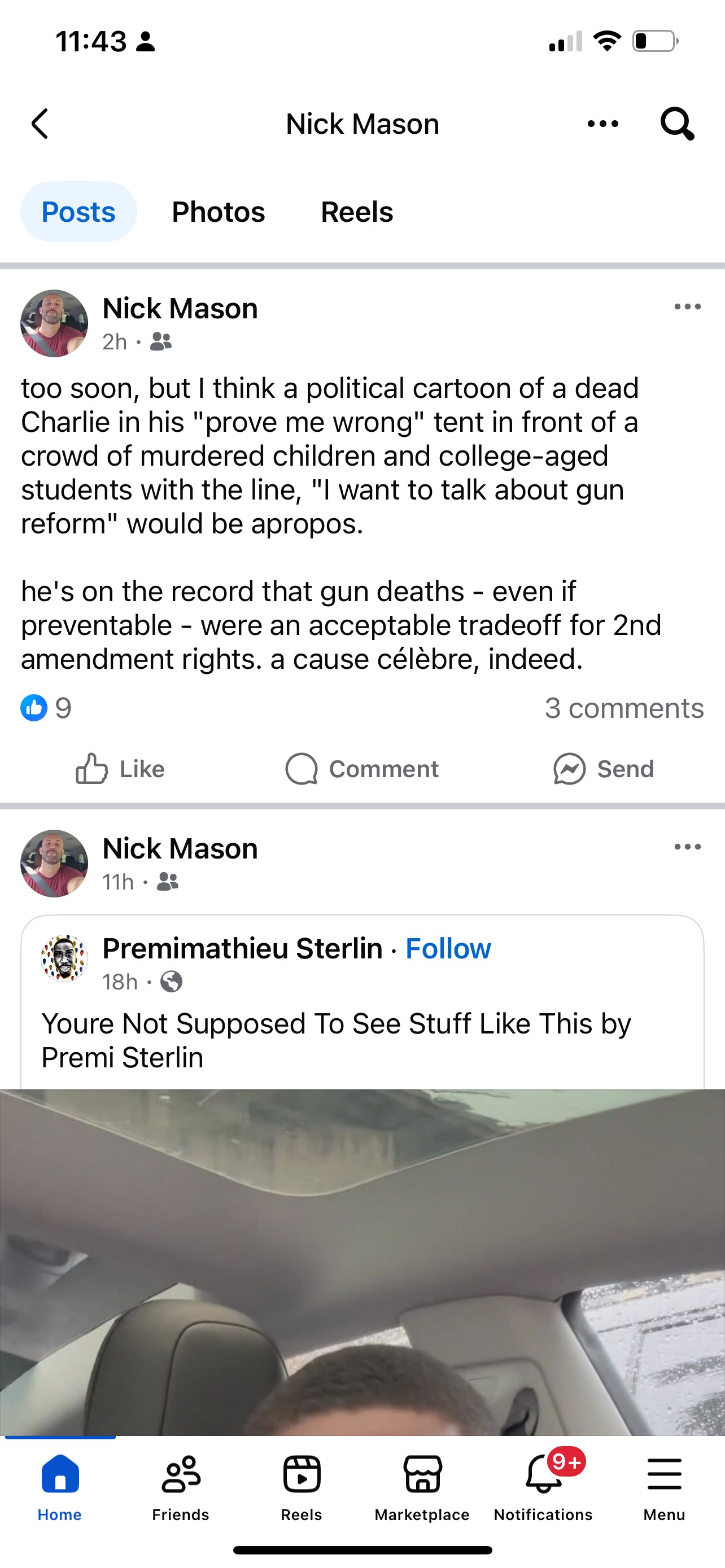The height and width of the screenshot is (1568, 725).
Task: Check the Notifications bell
Action: coord(543,1486)
